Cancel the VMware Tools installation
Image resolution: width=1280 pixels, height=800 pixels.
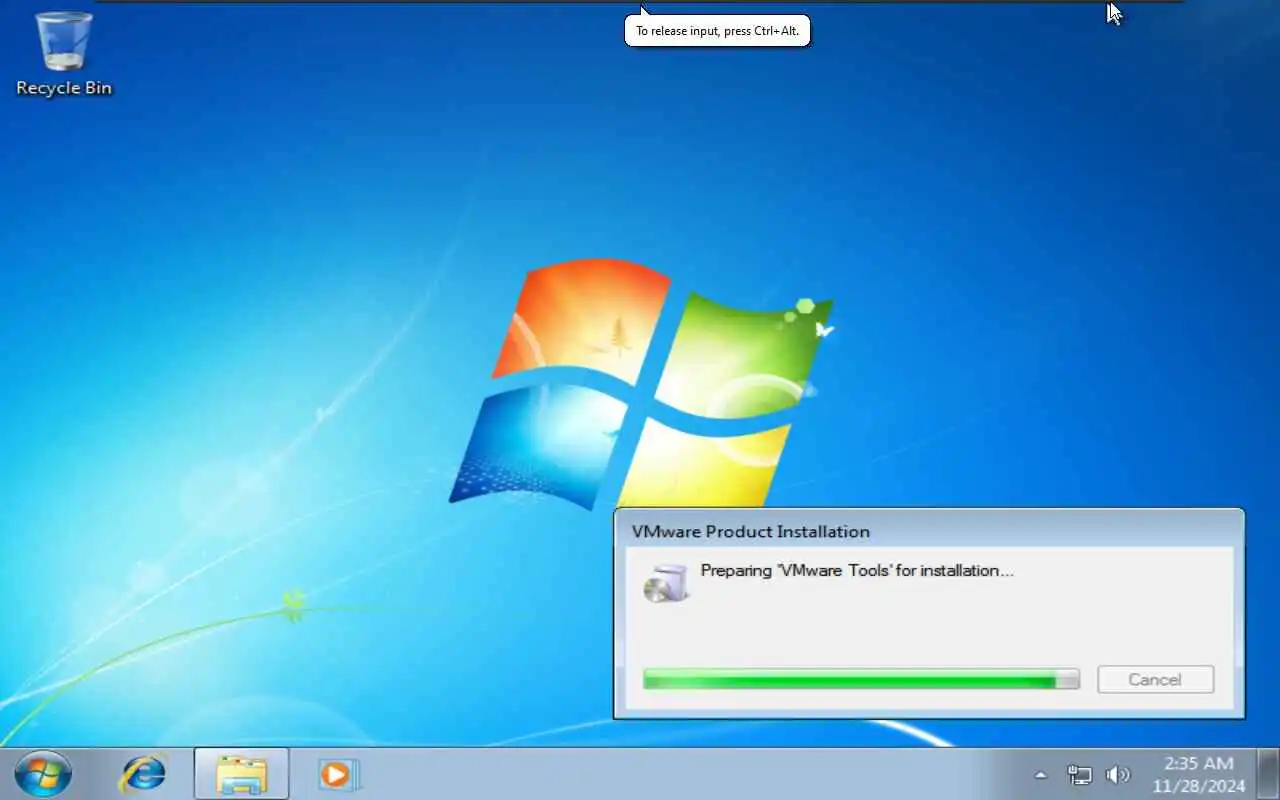point(1155,679)
